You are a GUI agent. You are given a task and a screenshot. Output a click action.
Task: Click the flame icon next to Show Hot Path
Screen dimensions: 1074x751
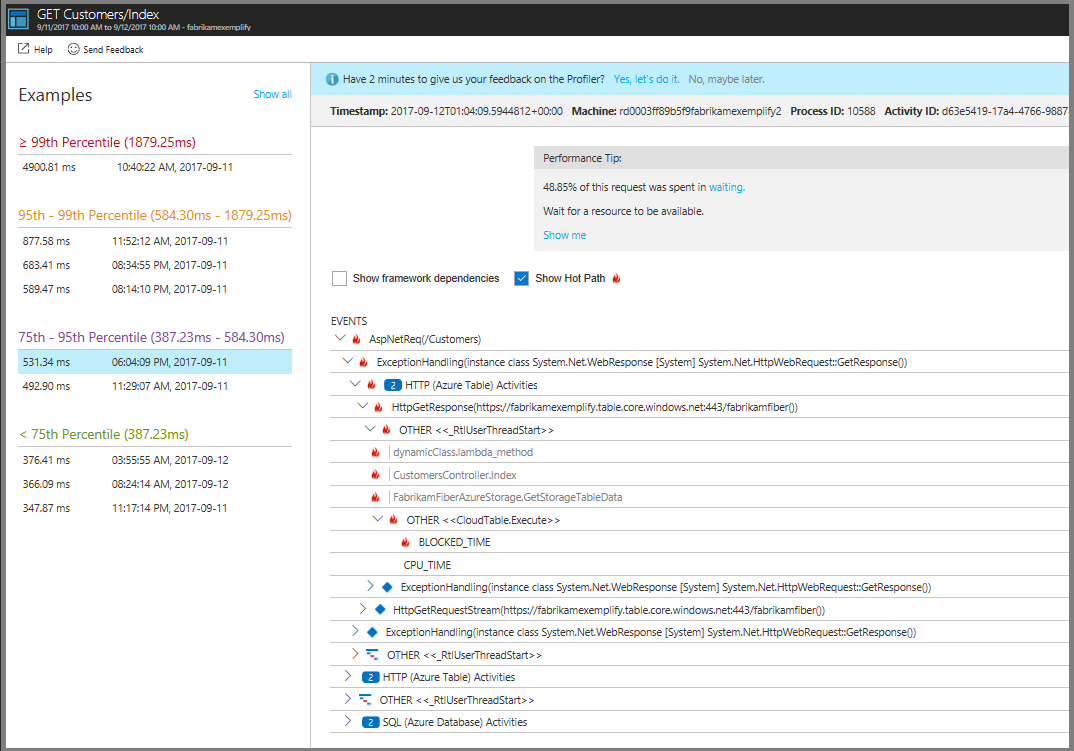(x=616, y=278)
